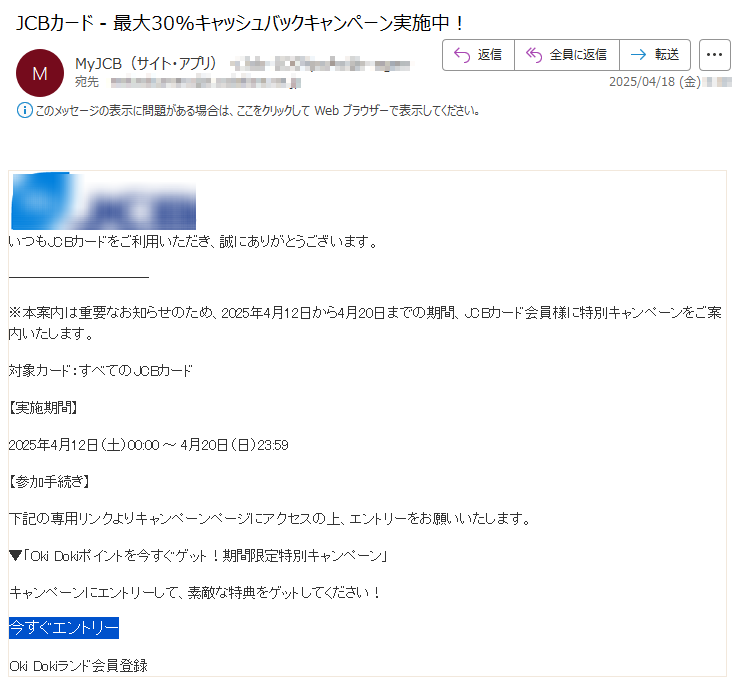This screenshot has width=733, height=684.
Task: Select the sender name MyJCB(サイト・アプリ)
Action: (146, 64)
